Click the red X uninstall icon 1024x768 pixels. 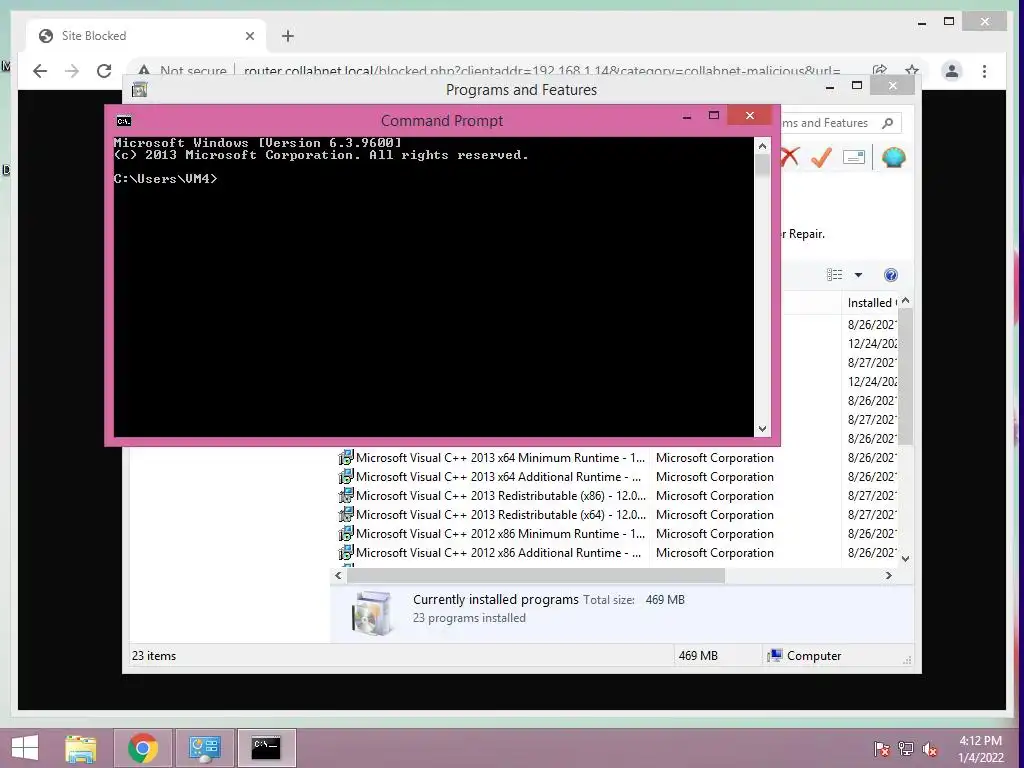pyautogui.click(x=790, y=157)
